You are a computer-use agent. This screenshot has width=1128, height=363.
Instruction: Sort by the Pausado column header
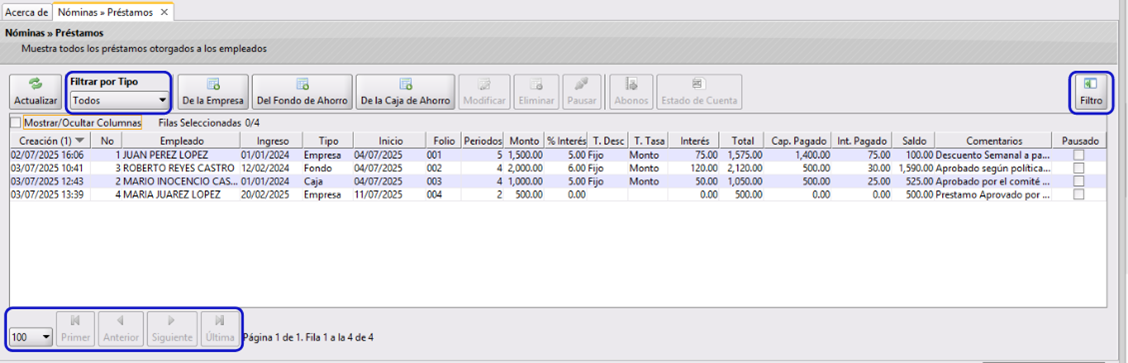click(x=1080, y=141)
